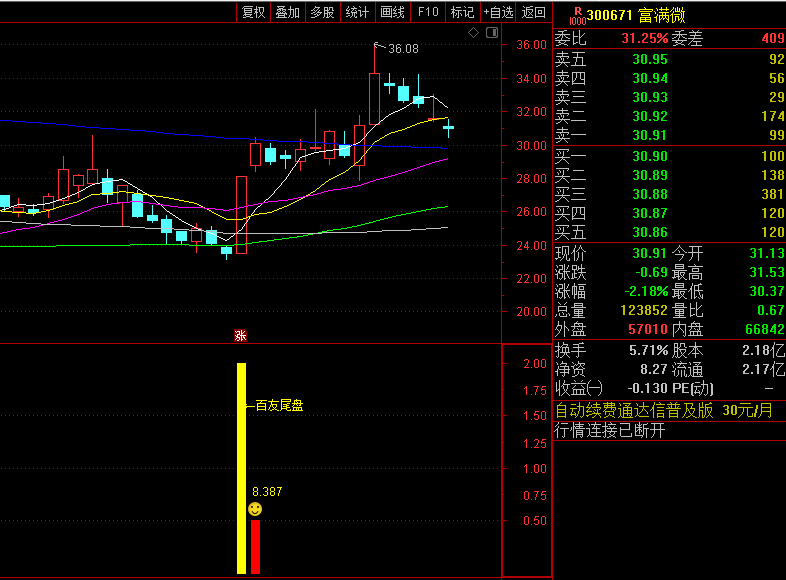Open the 叠加 overlay option
The image size is (786, 580).
coord(288,12)
